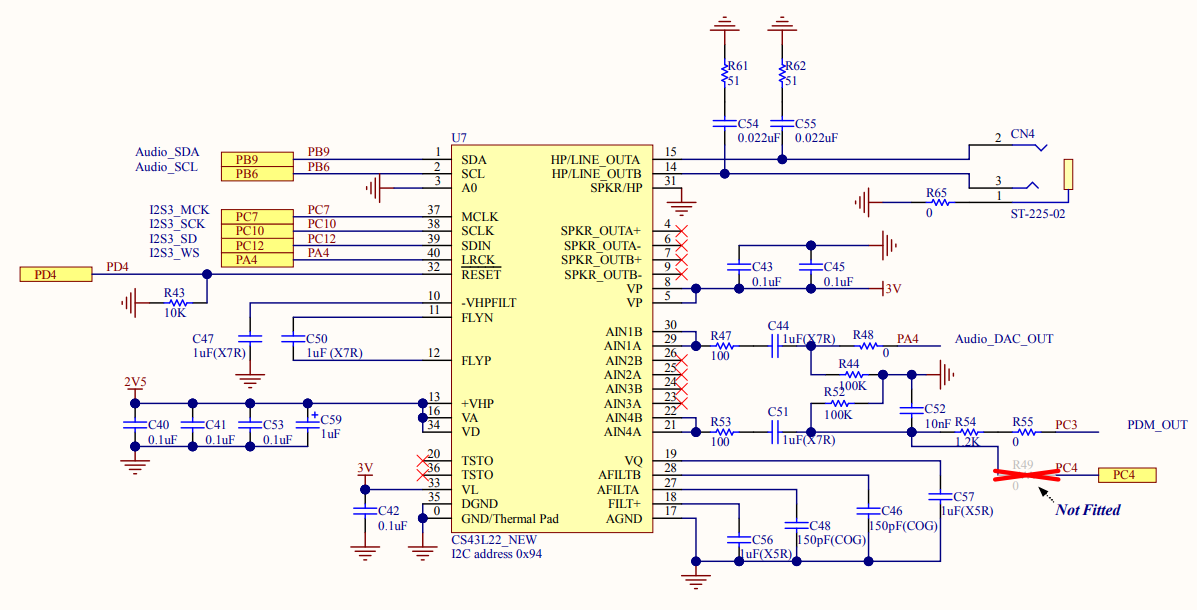1197x610 pixels.
Task: Click the GND/Thermal Pad pin name
Action: [510, 518]
